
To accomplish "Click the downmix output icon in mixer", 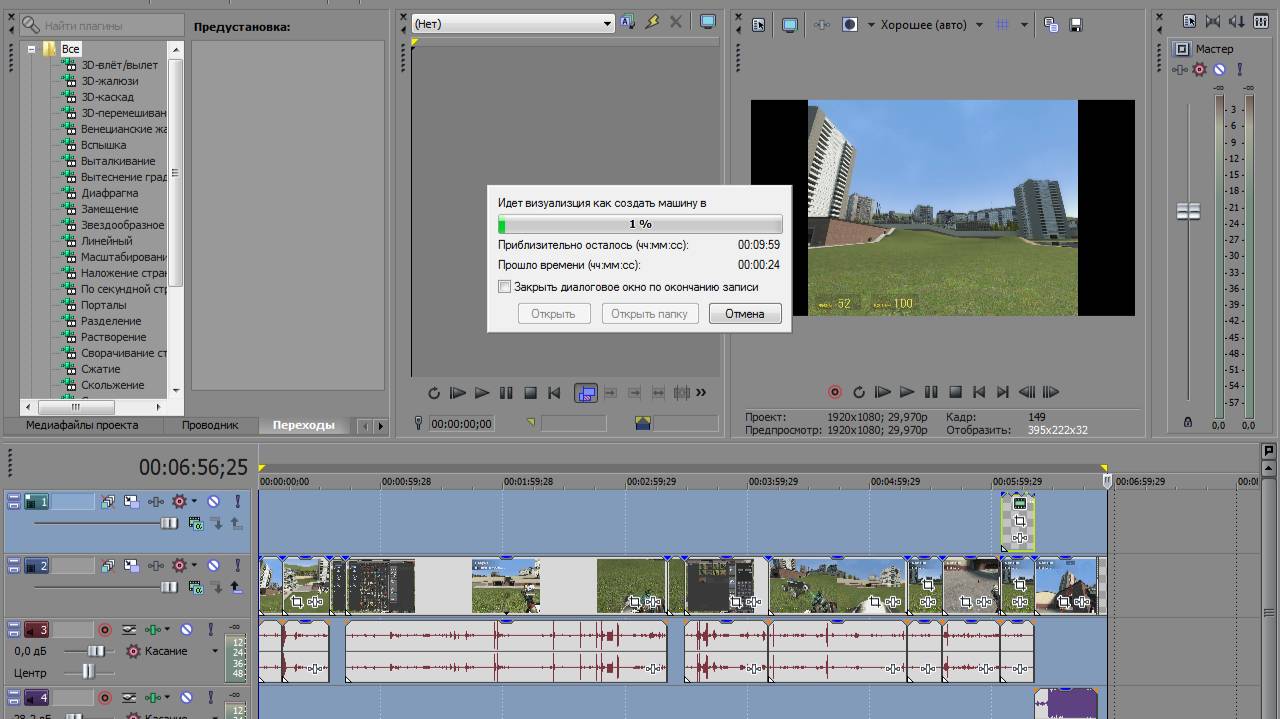I will 1213,22.
